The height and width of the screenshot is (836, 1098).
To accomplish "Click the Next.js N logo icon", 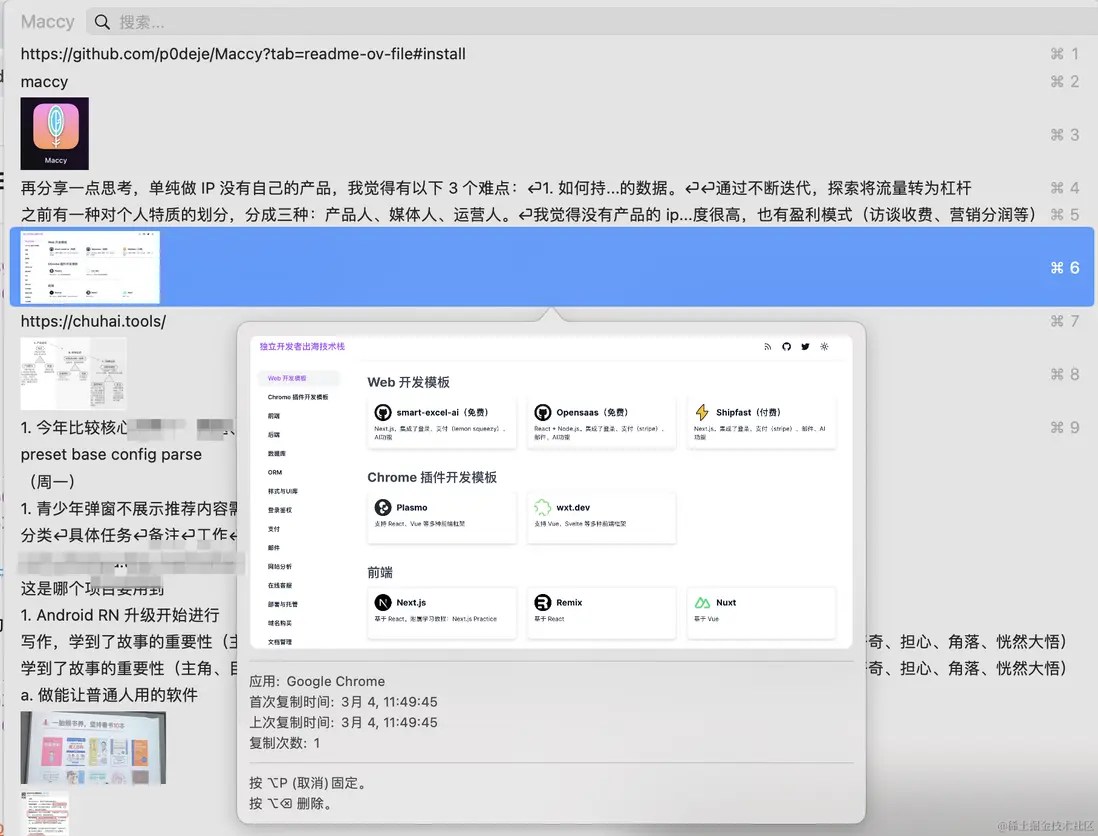I will point(382,603).
